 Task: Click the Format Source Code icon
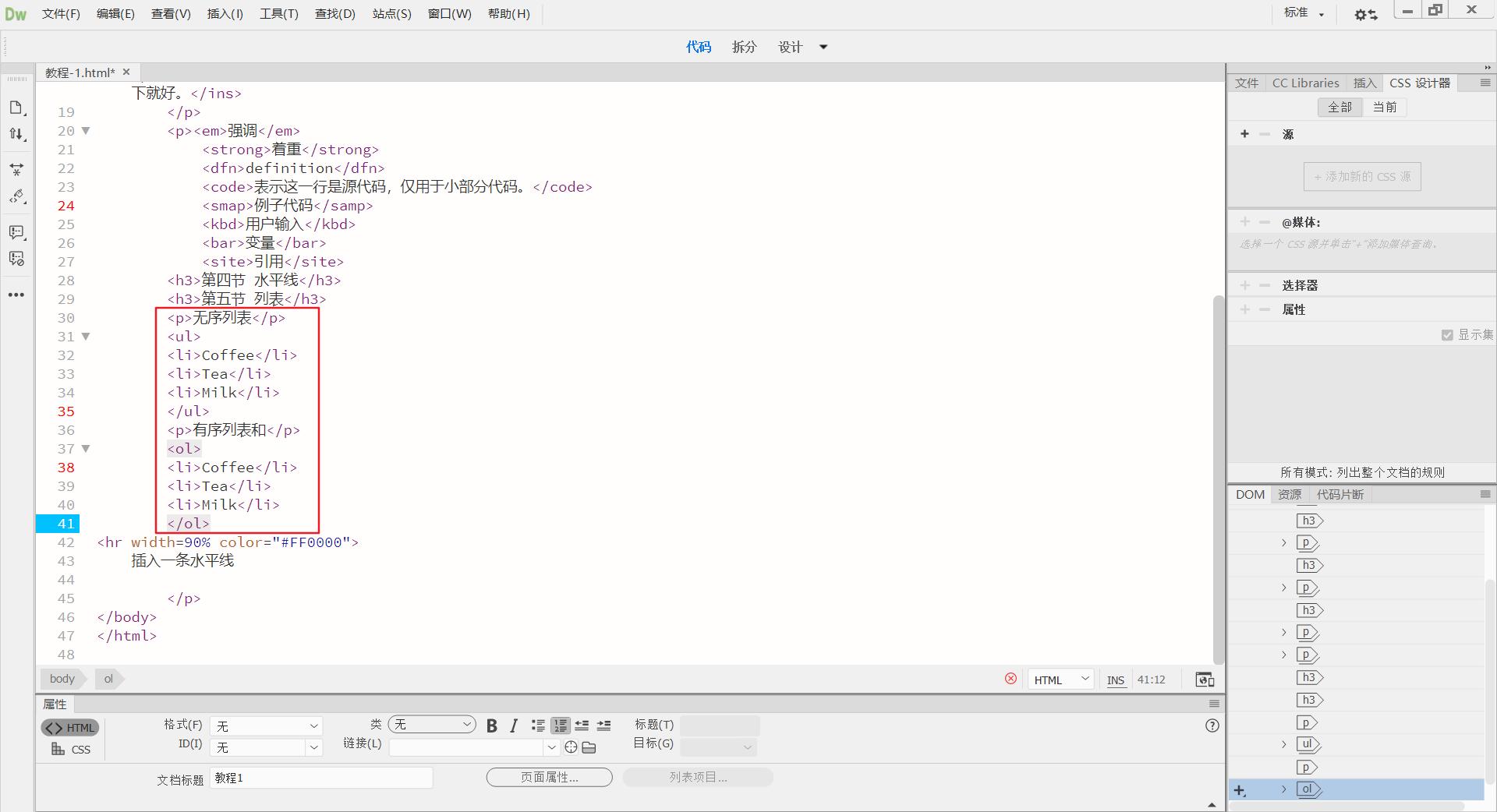16,196
